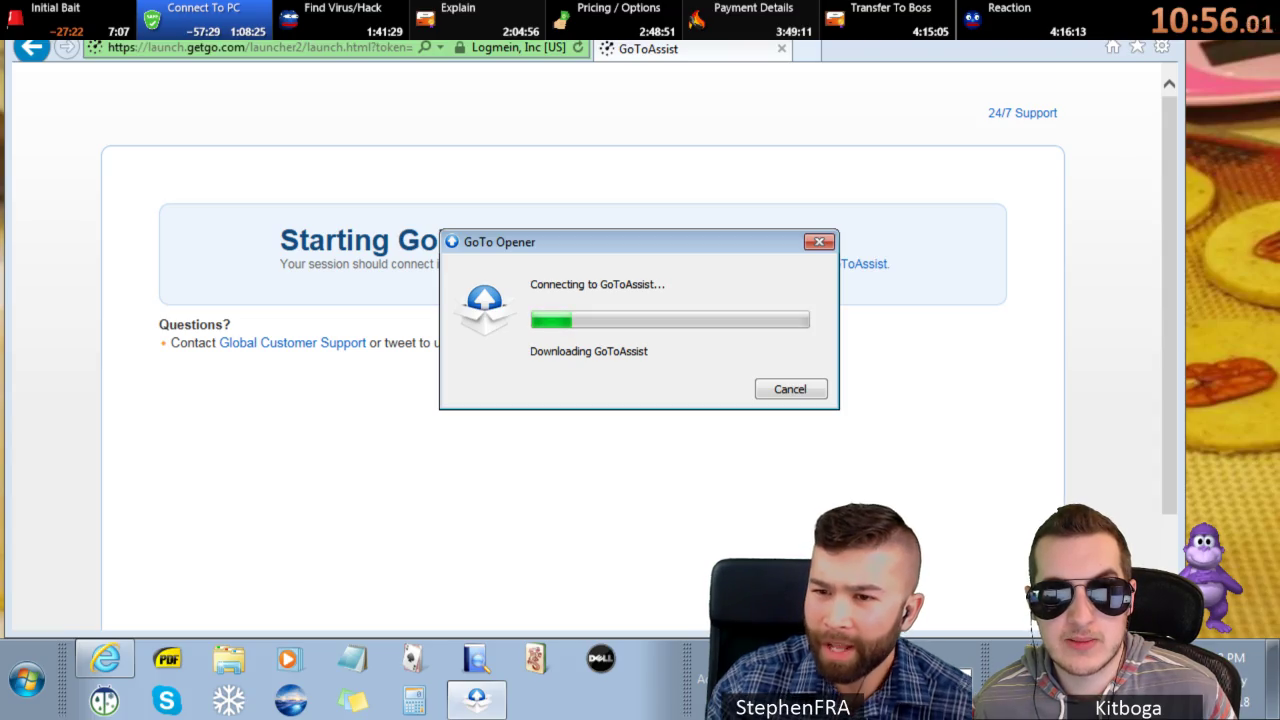Viewport: 1280px width, 720px height.
Task: Open the Dell taskbar icon
Action: point(600,659)
